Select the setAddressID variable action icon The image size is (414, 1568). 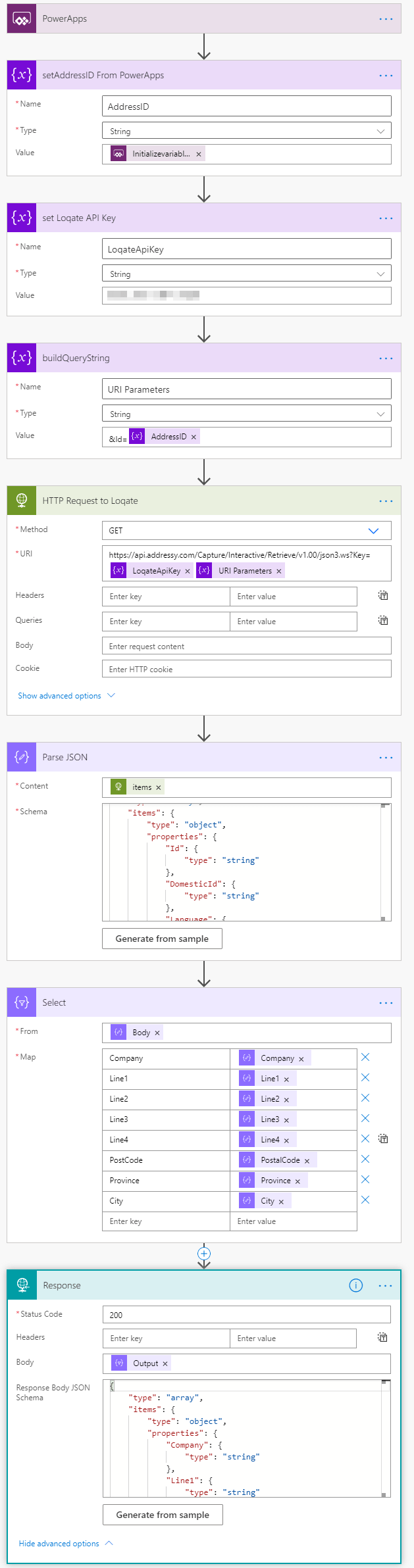[21, 75]
